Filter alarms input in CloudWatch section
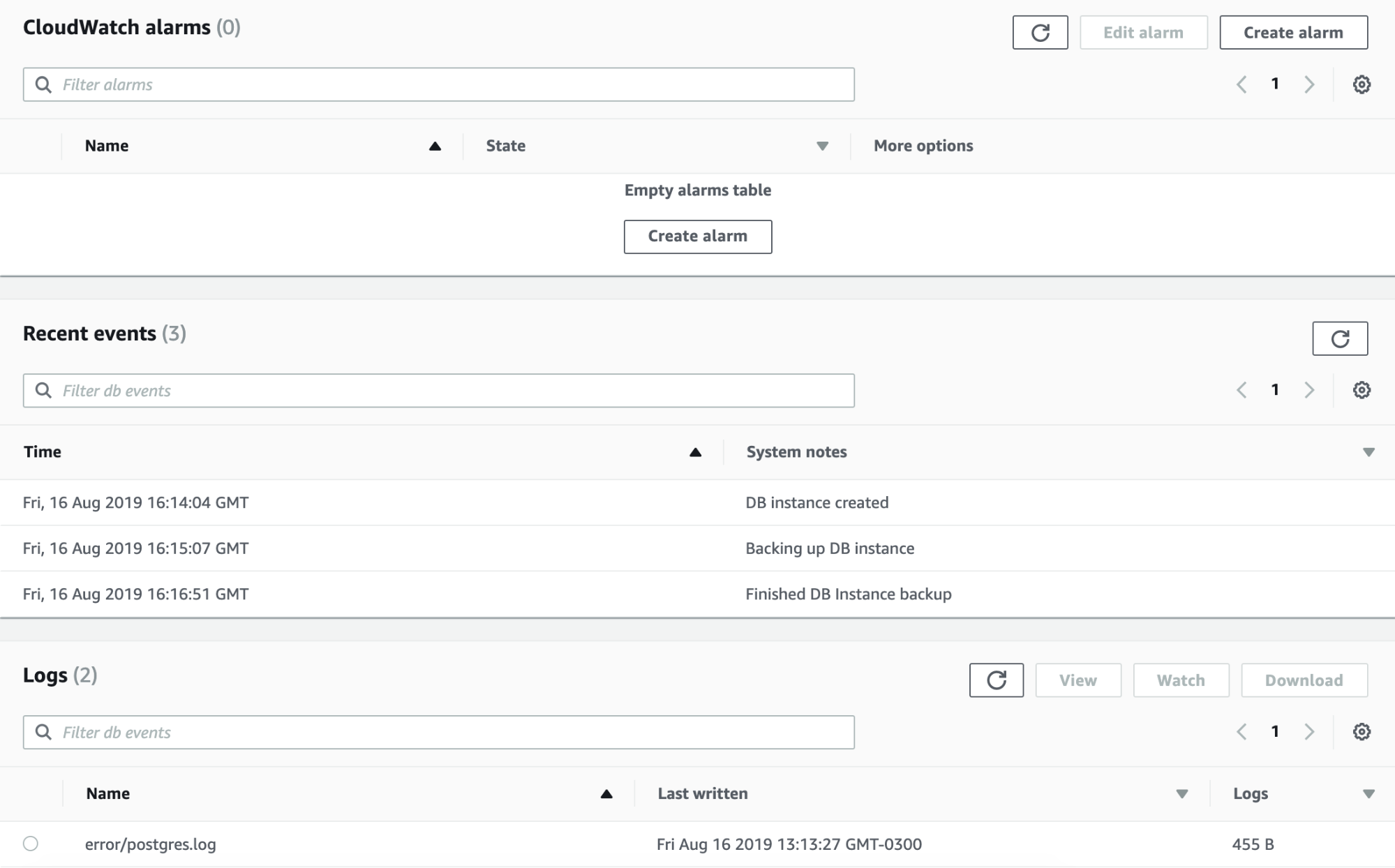The width and height of the screenshot is (1395, 868). (x=438, y=83)
